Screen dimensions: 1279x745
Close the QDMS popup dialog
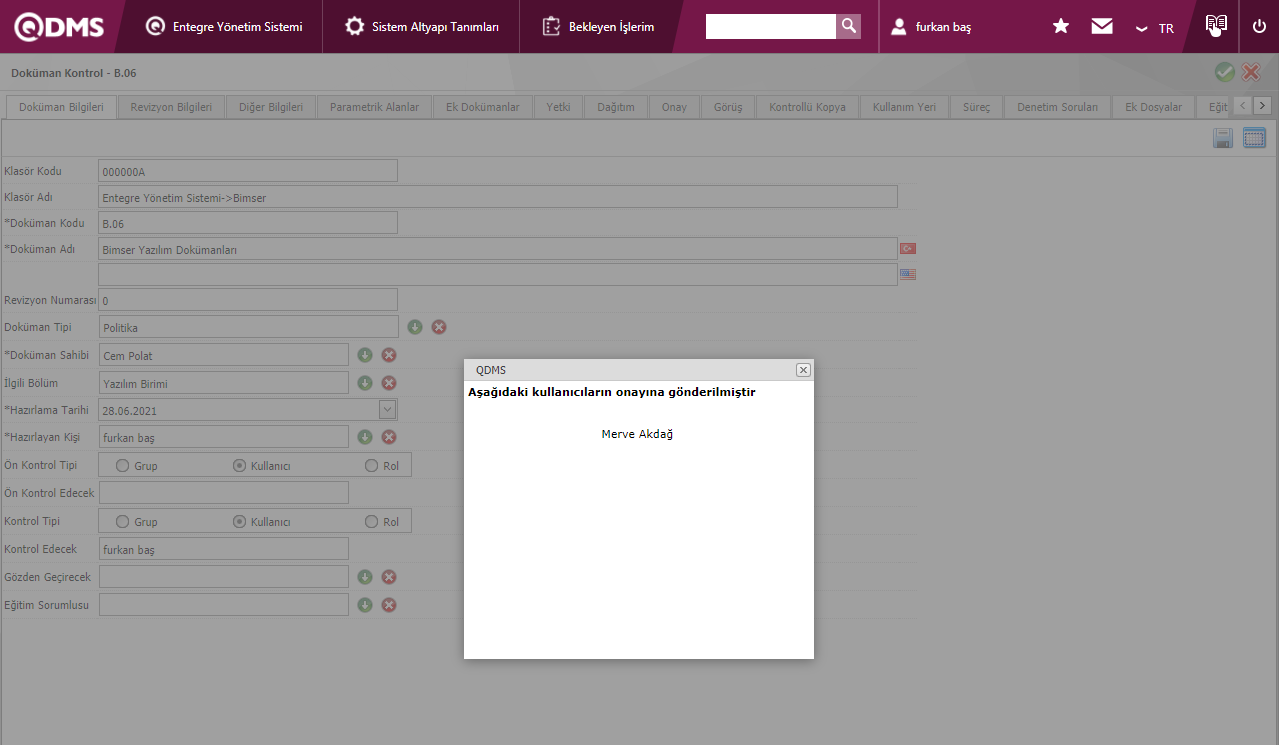pyautogui.click(x=802, y=370)
